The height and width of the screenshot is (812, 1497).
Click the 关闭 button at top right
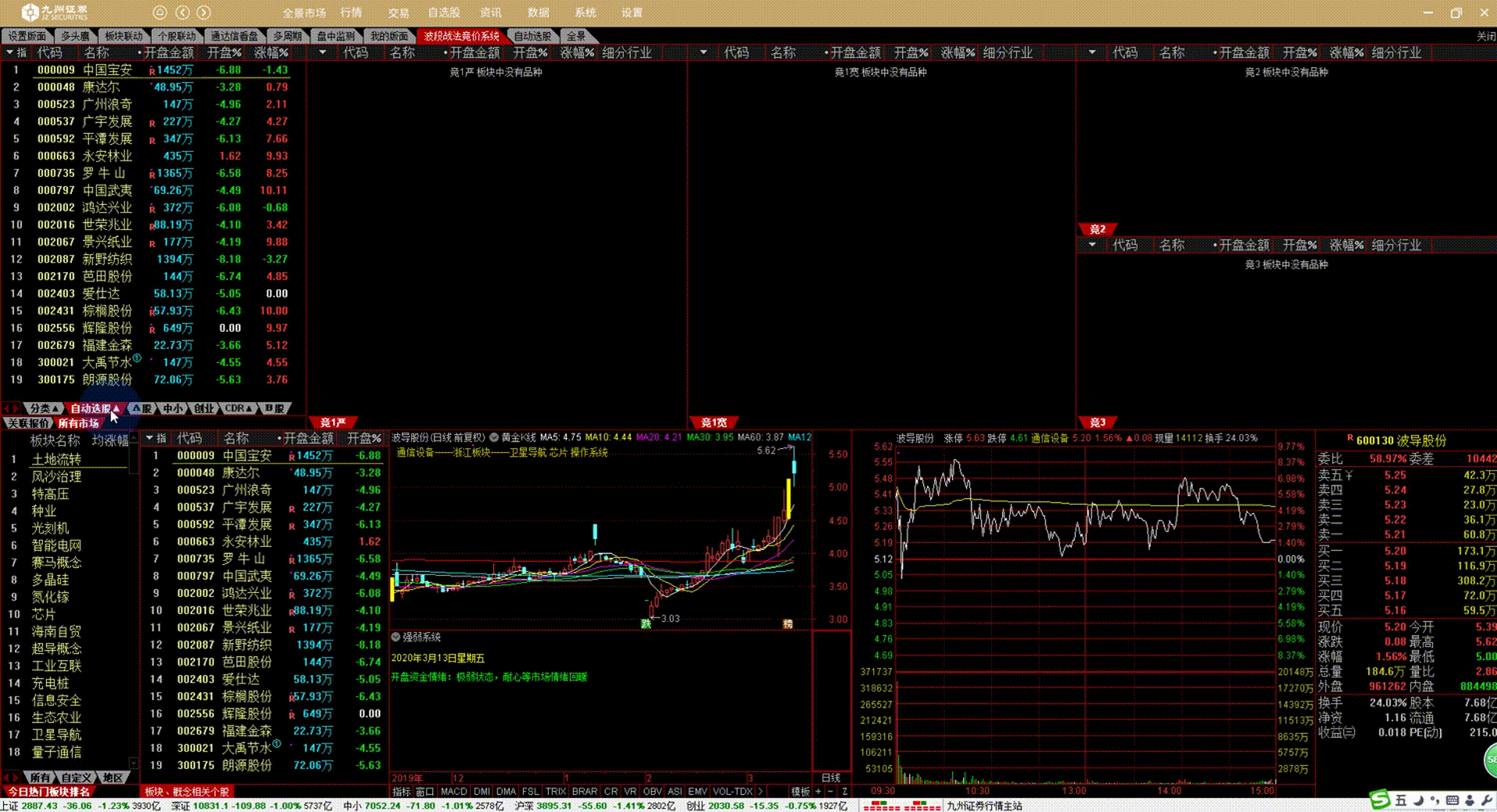pyautogui.click(x=1486, y=36)
